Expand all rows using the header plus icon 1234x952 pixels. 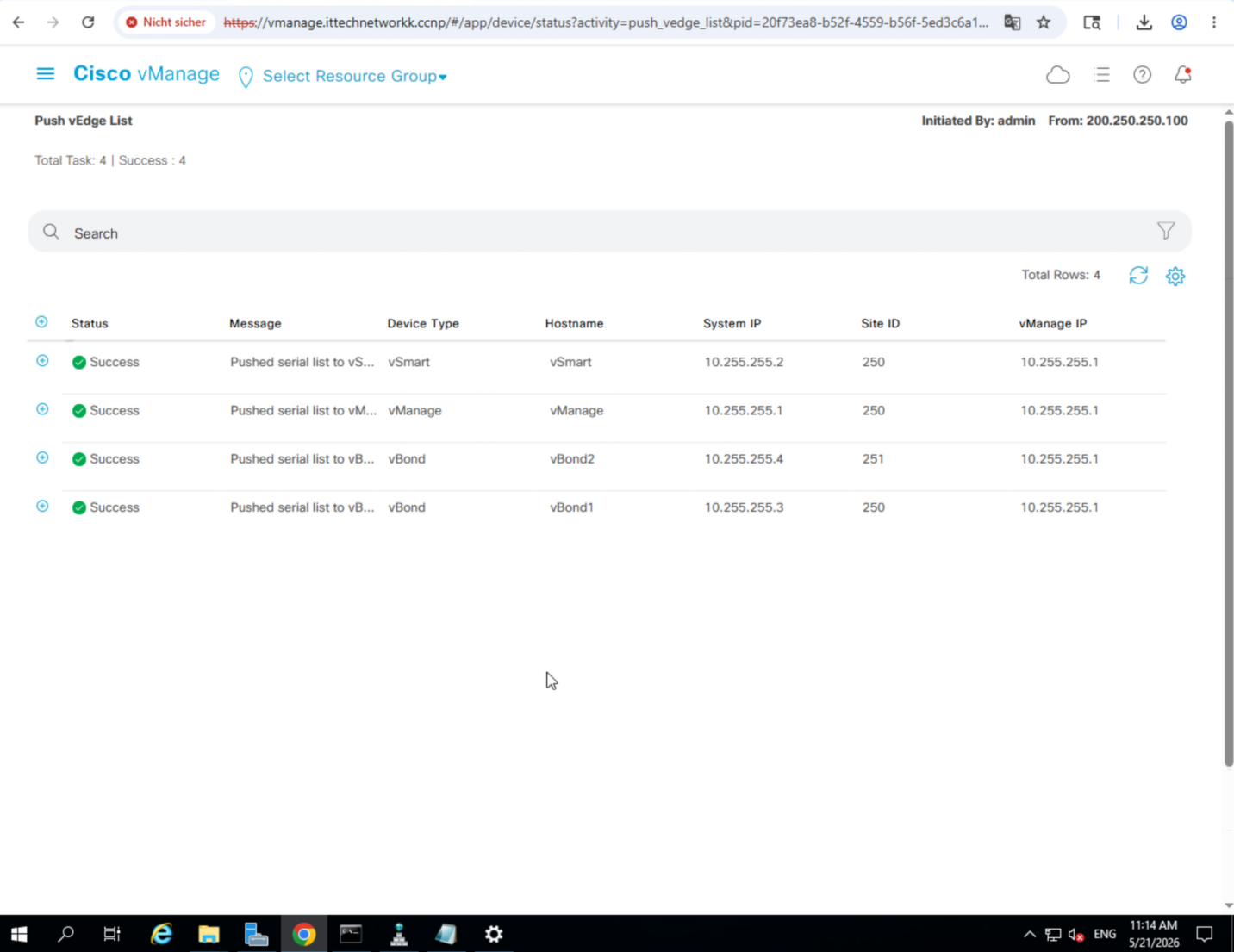click(x=41, y=322)
